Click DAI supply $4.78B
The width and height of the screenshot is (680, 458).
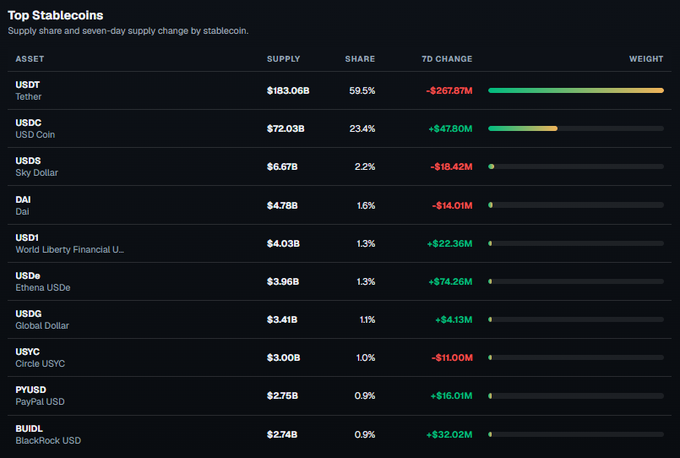(x=282, y=206)
